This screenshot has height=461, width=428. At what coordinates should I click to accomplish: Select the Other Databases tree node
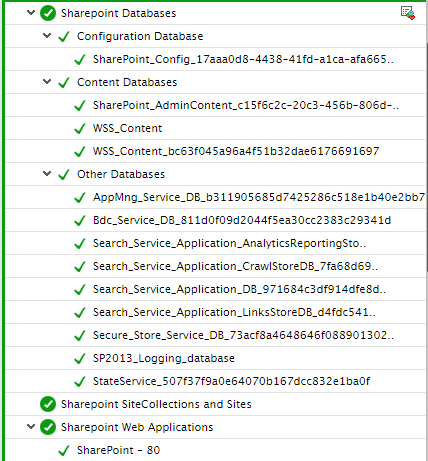point(121,174)
